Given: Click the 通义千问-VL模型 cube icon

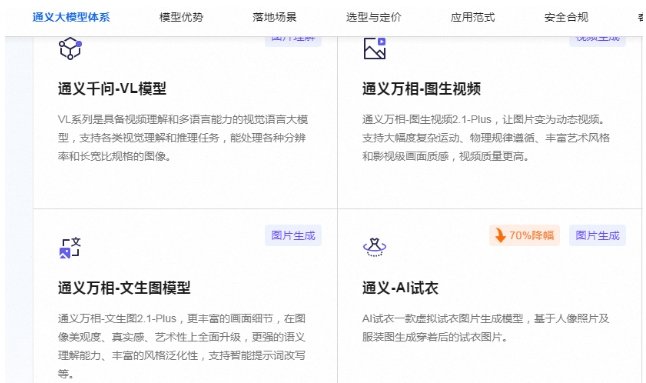Looking at the screenshot, I should coord(70,48).
